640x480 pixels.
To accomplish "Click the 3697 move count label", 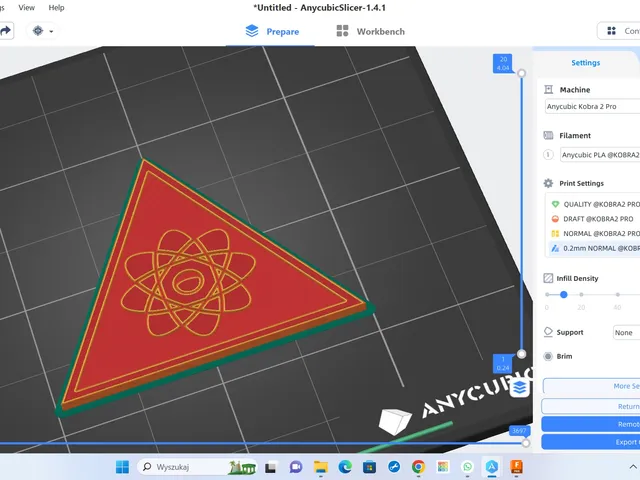I will [x=519, y=431].
